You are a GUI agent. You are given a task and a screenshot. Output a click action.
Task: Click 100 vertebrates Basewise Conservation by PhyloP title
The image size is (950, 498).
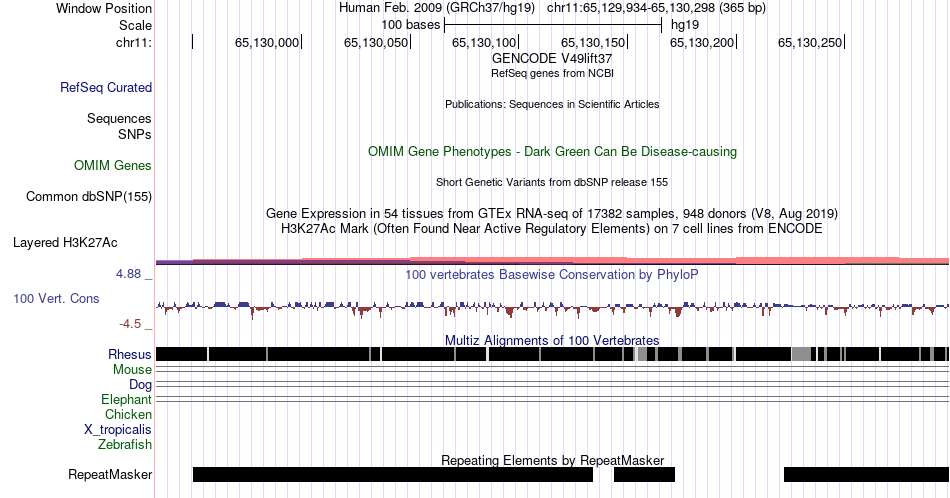point(552,274)
